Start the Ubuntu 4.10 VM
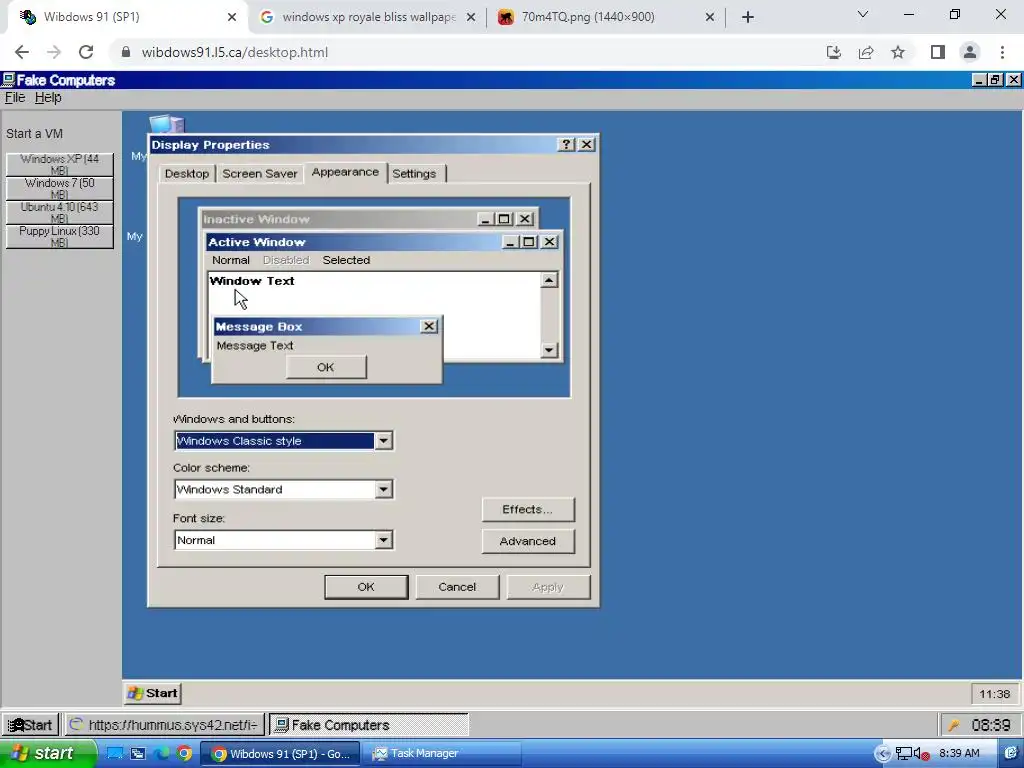1024x768 pixels. tap(59, 212)
